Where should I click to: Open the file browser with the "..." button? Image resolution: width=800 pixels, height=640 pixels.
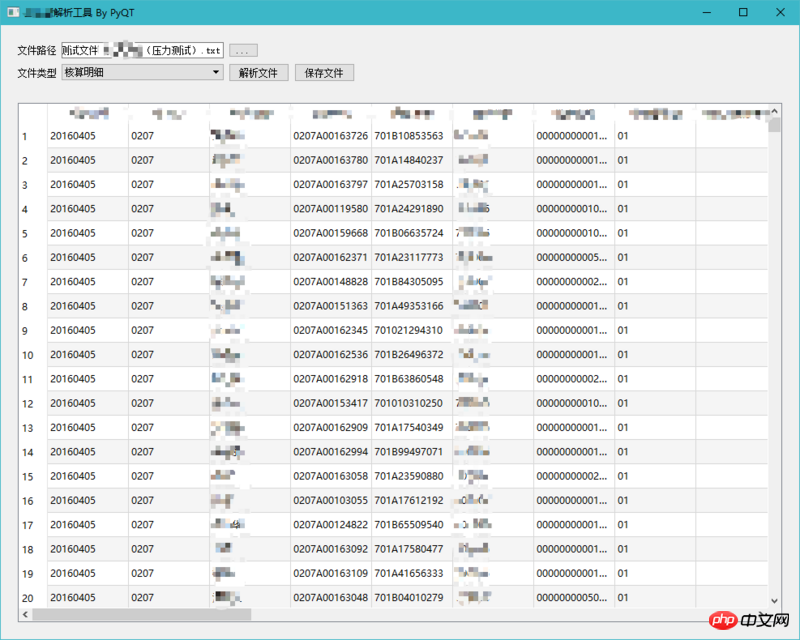[x=243, y=51]
